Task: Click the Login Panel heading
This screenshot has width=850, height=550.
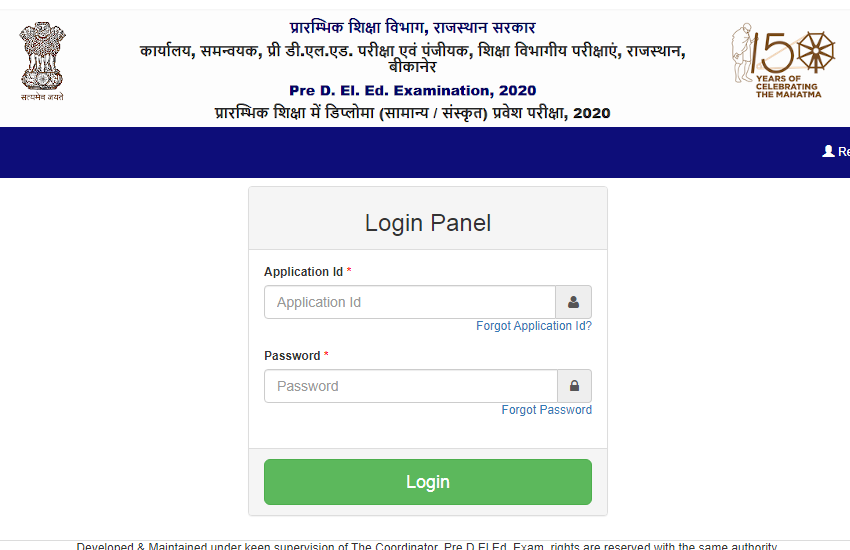Action: click(428, 223)
